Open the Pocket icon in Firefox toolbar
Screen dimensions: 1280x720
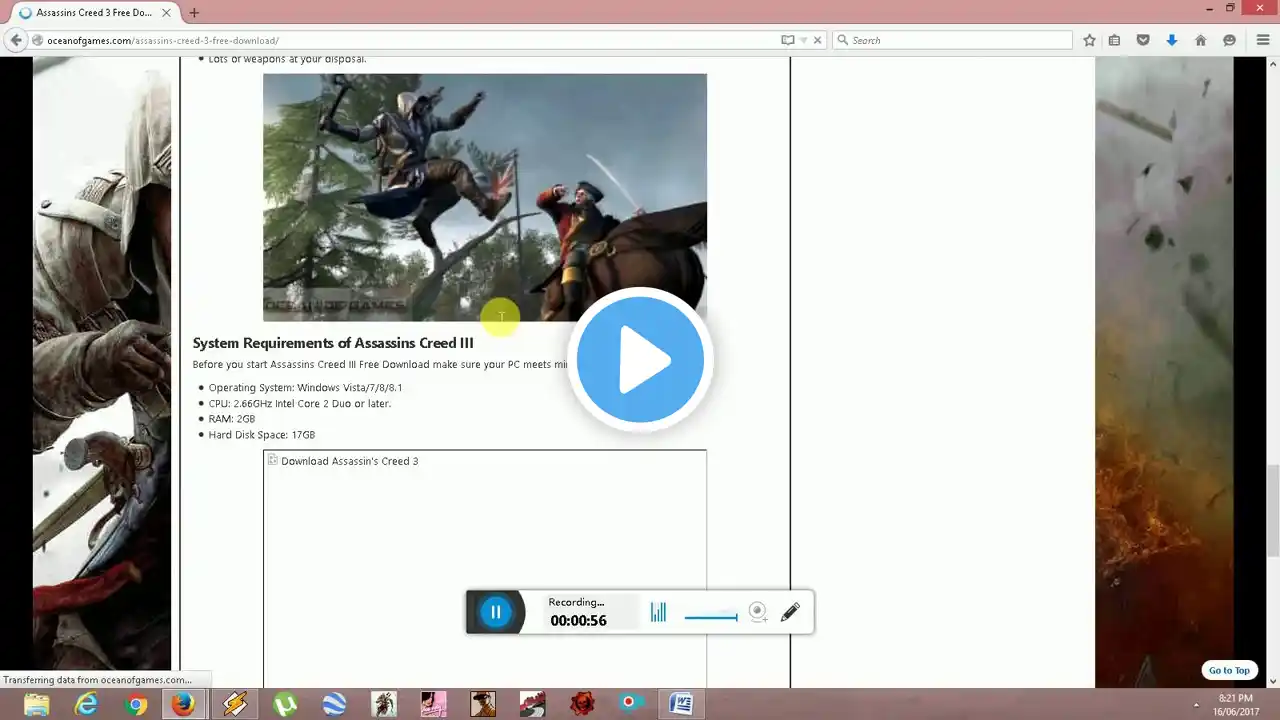[x=1143, y=40]
